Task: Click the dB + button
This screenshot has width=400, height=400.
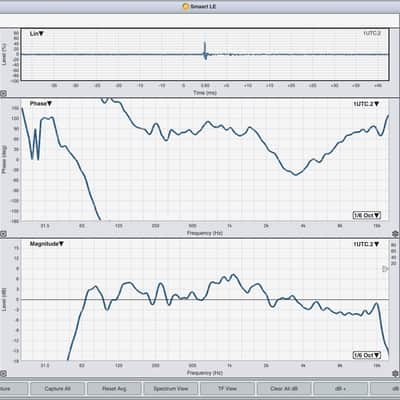Action: [x=341, y=389]
